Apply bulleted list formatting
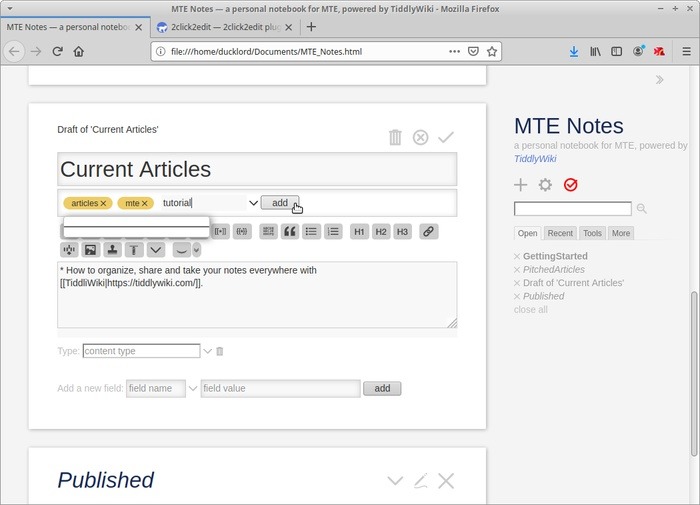Screen dimensions: 700x505 pos(311,231)
